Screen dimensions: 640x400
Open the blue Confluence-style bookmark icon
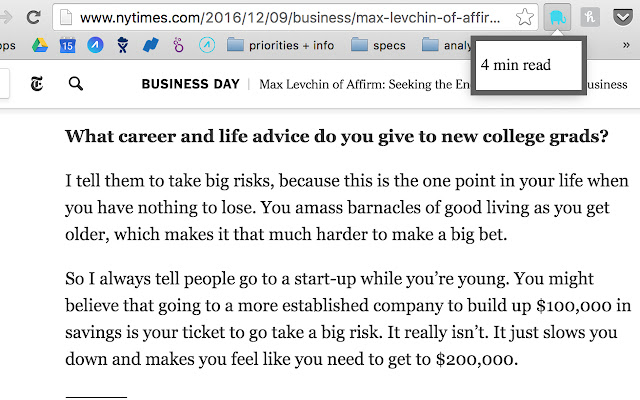(151, 45)
